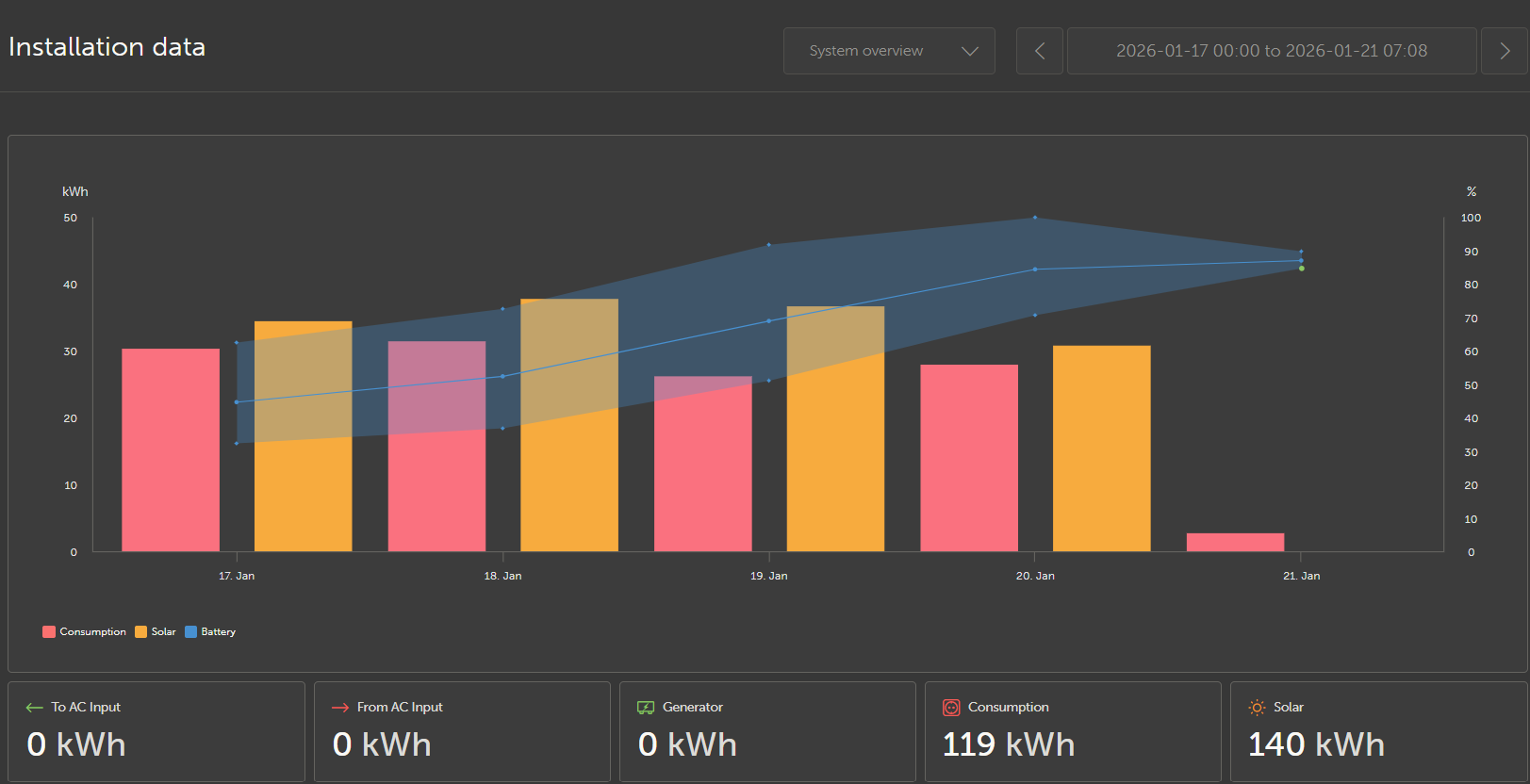Click the battery peak point at 100%
This screenshot has height=784, width=1530.
(x=1035, y=218)
